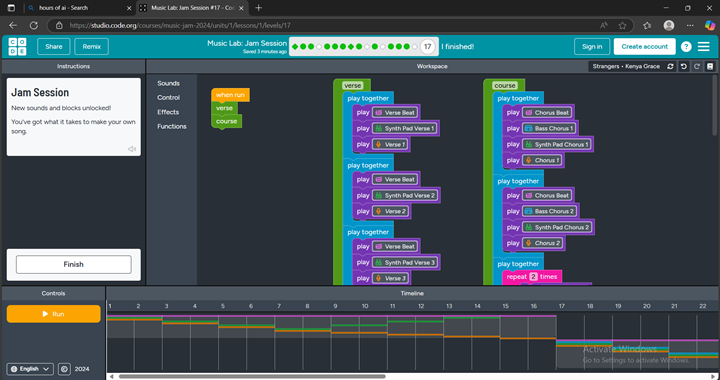View site information lock icon
Image resolution: width=720 pixels, height=380 pixels.
(x=59, y=26)
